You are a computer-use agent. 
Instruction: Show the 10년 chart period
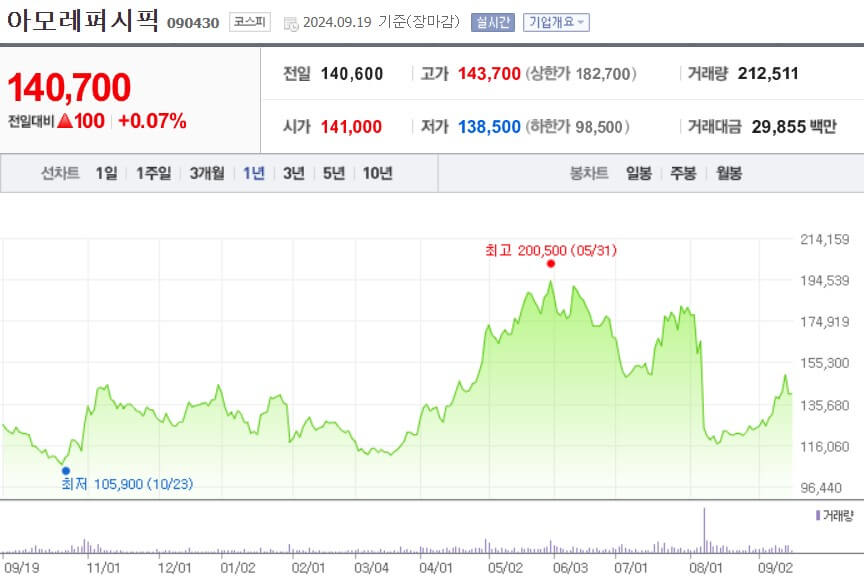pos(377,173)
